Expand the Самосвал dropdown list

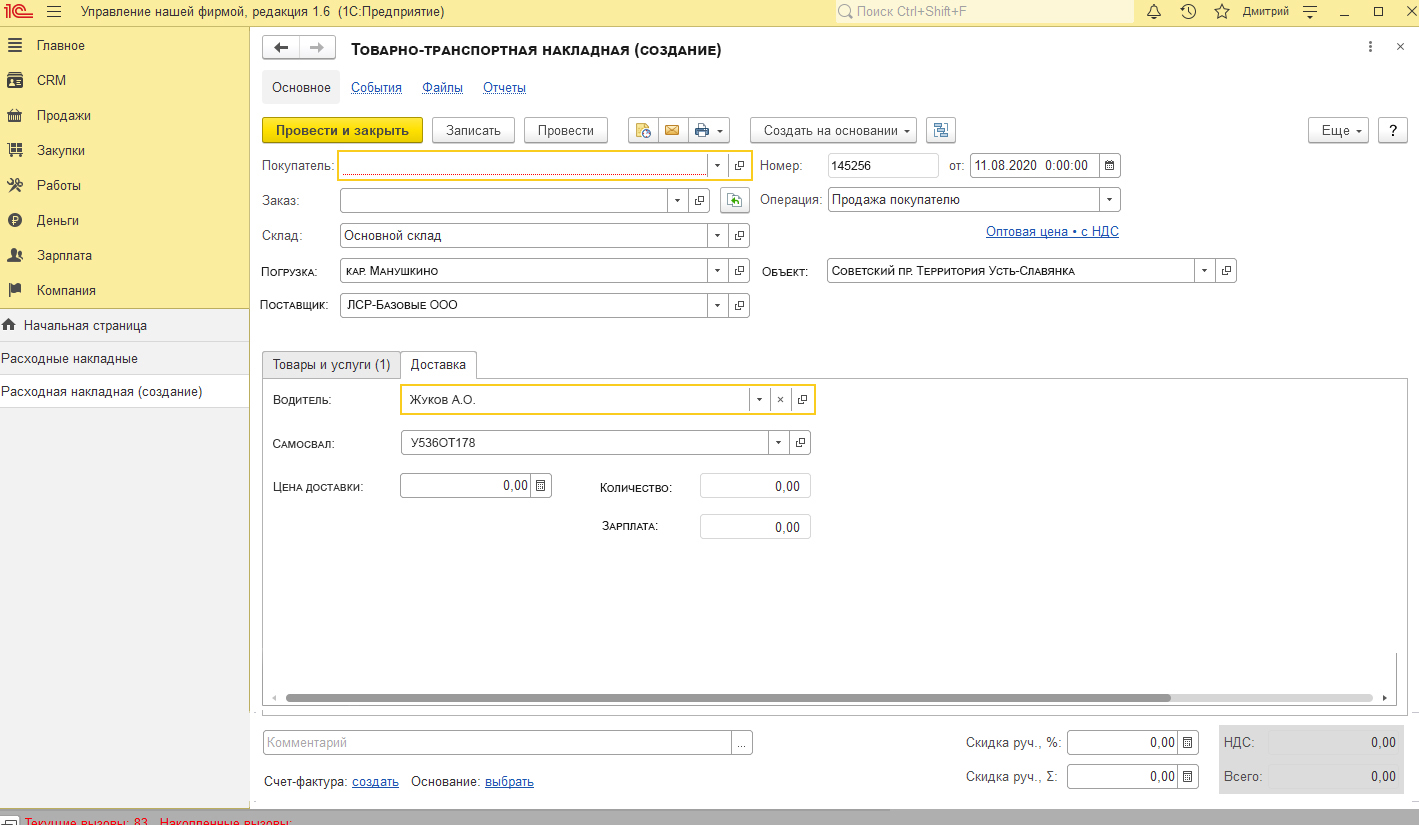[x=778, y=442]
